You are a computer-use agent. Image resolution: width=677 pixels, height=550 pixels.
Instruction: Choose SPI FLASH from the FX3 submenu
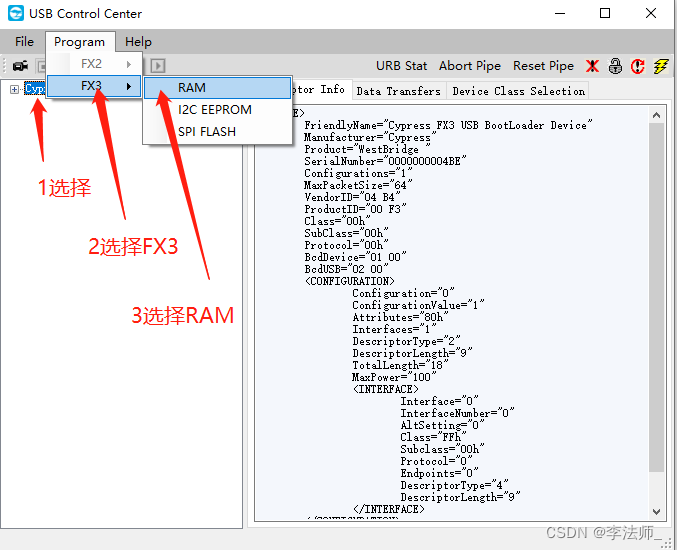218,132
